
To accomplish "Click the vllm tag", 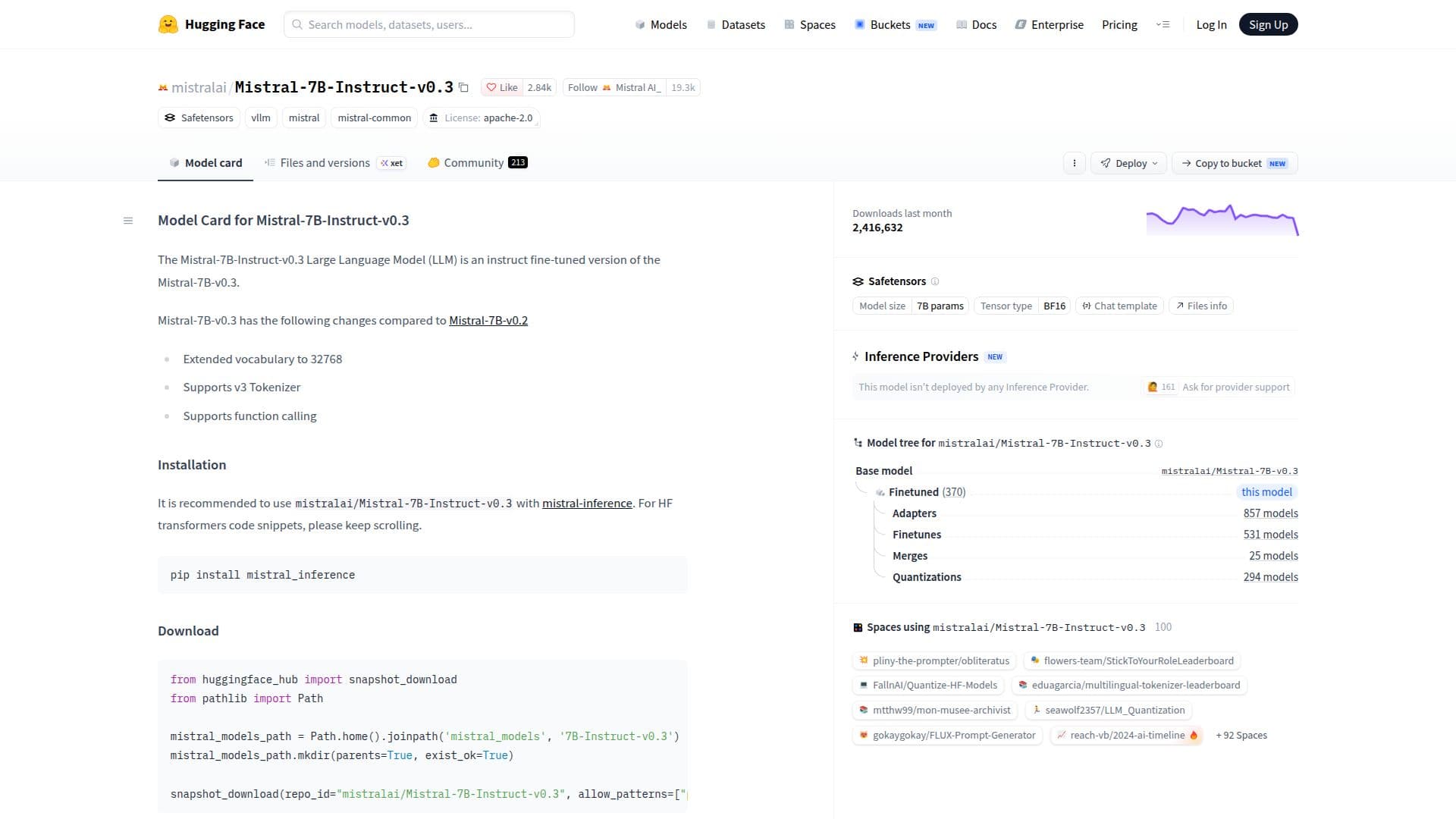I will point(261,118).
